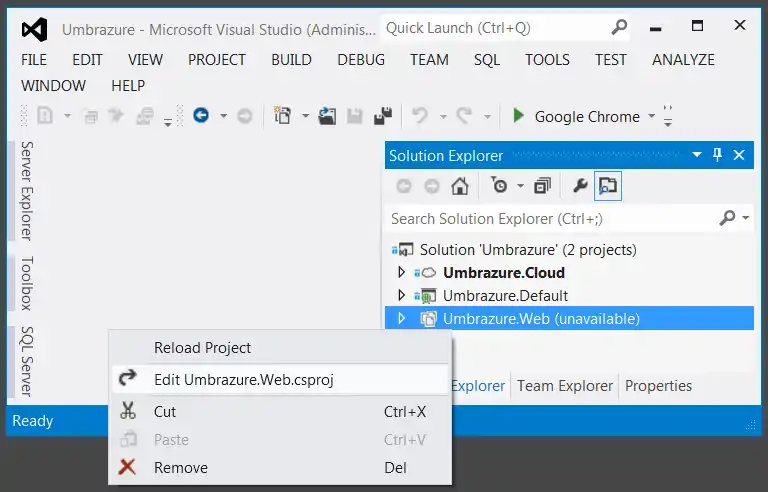Choose Cut from the context menu
768x492 pixels.
280,412
